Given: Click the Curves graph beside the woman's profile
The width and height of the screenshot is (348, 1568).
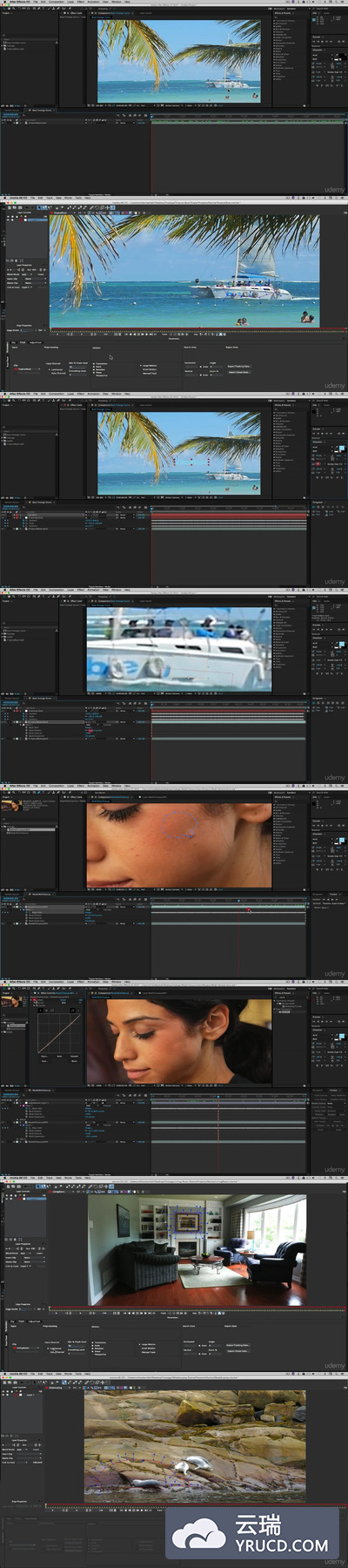Looking at the screenshot, I should (59, 1031).
